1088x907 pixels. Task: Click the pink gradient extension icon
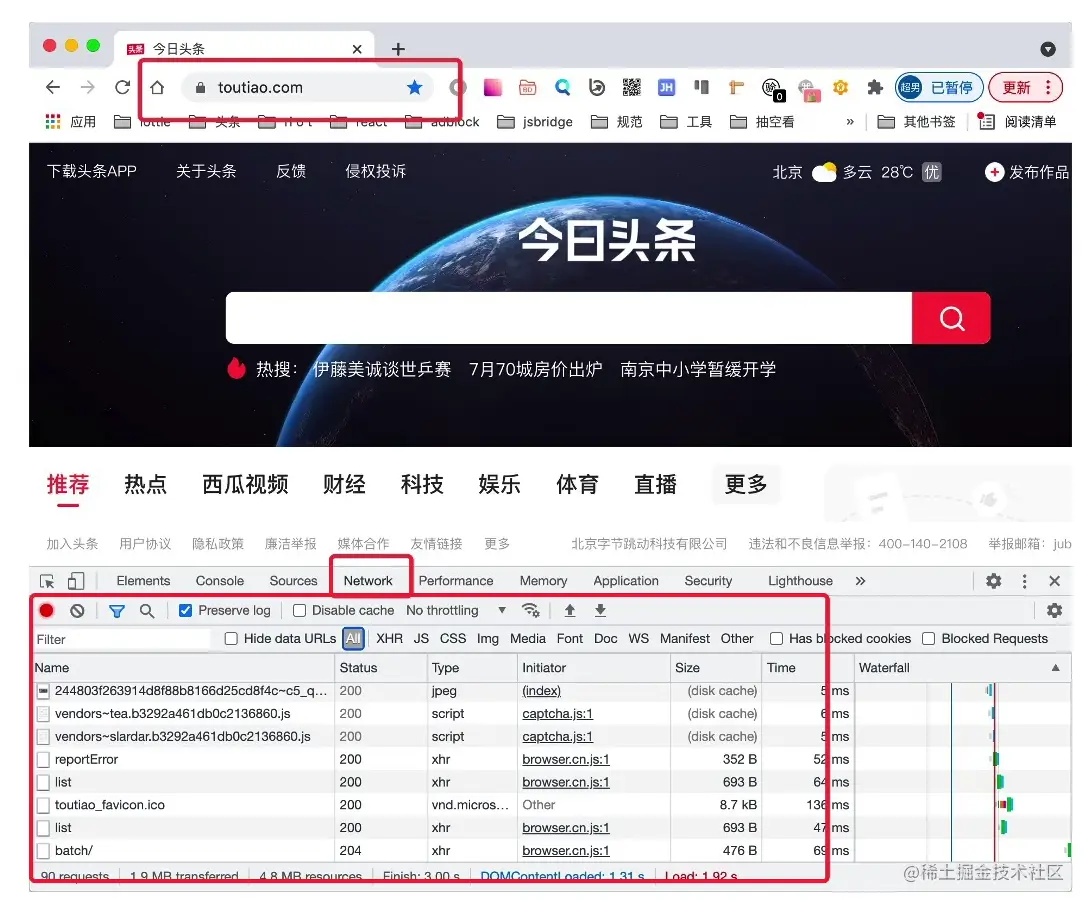click(x=493, y=87)
